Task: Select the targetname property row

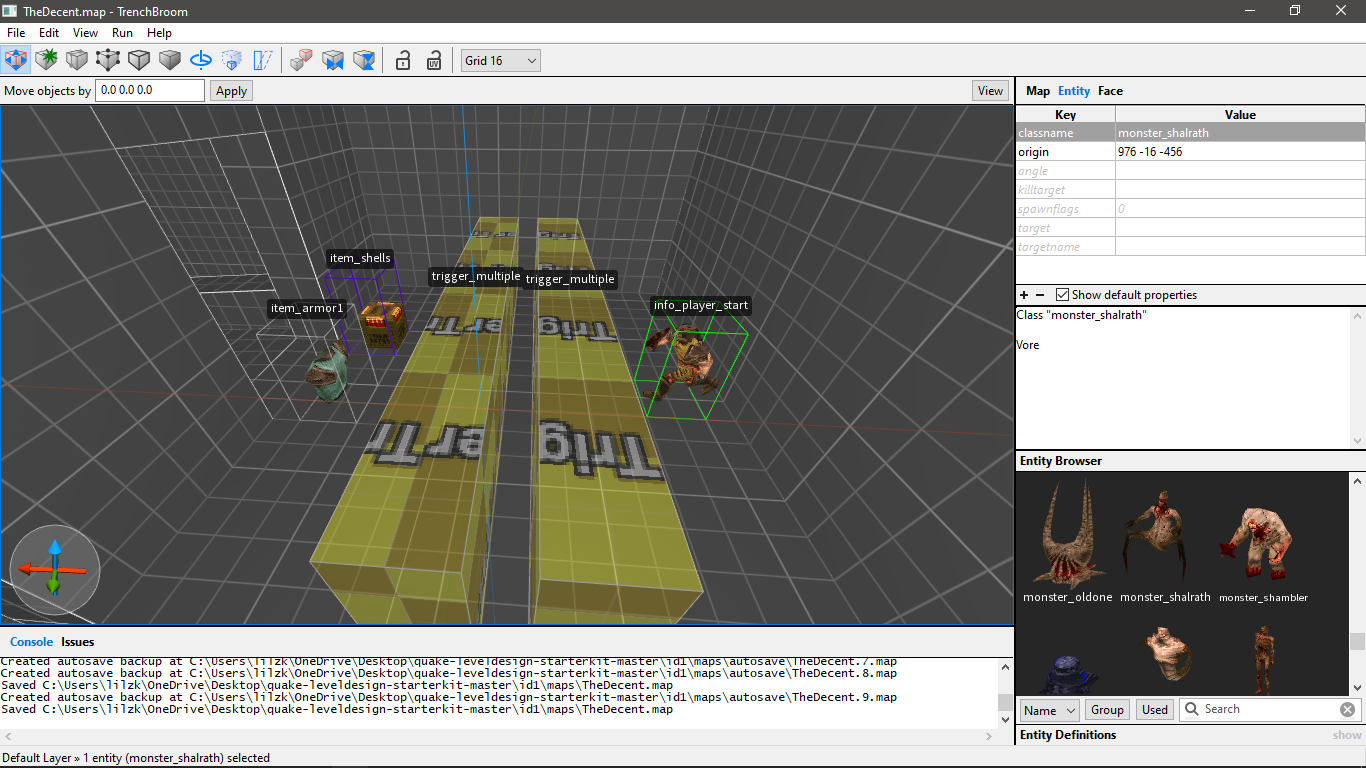Action: (x=1190, y=247)
